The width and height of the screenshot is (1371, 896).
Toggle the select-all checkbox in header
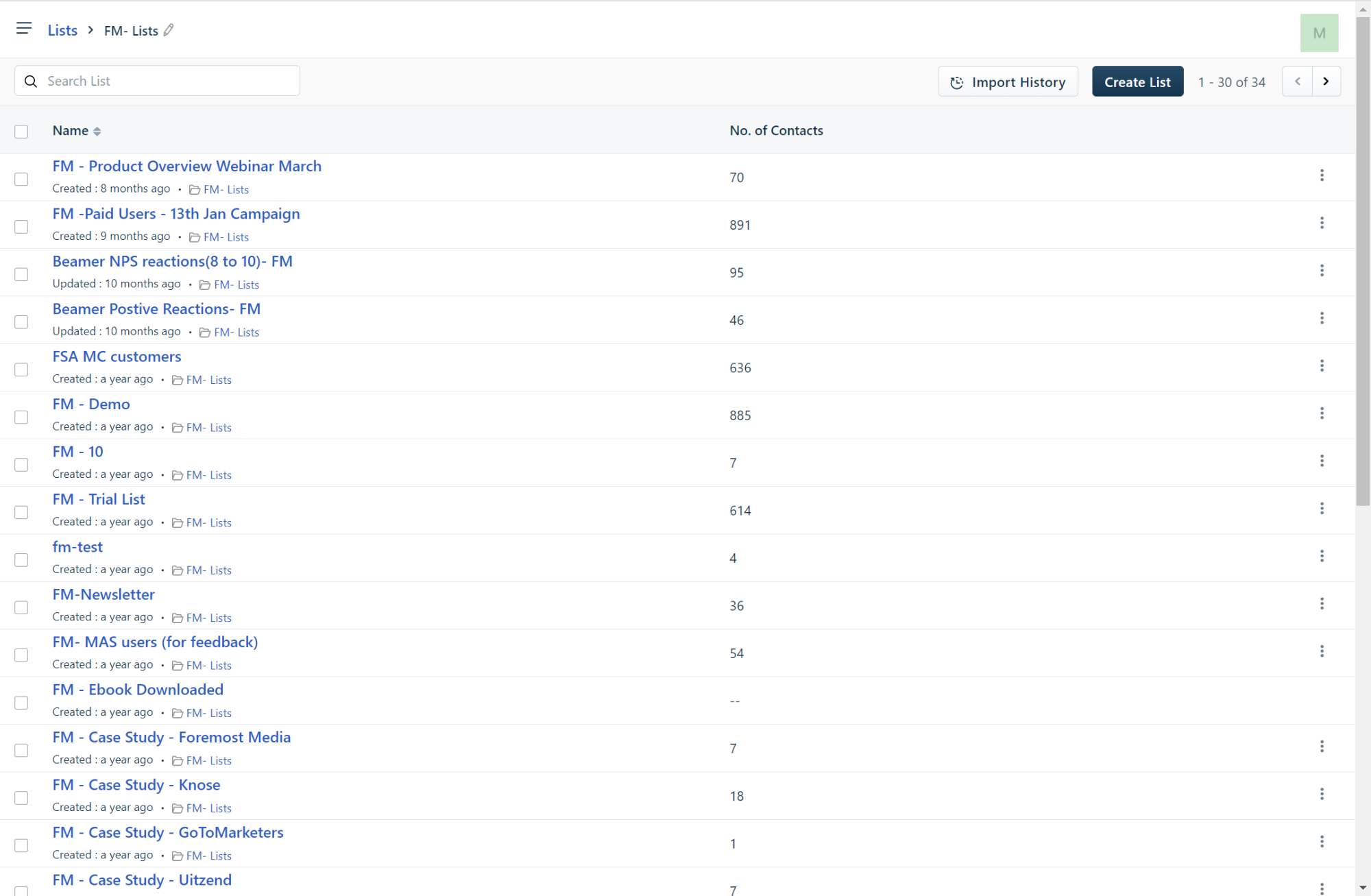click(x=21, y=132)
